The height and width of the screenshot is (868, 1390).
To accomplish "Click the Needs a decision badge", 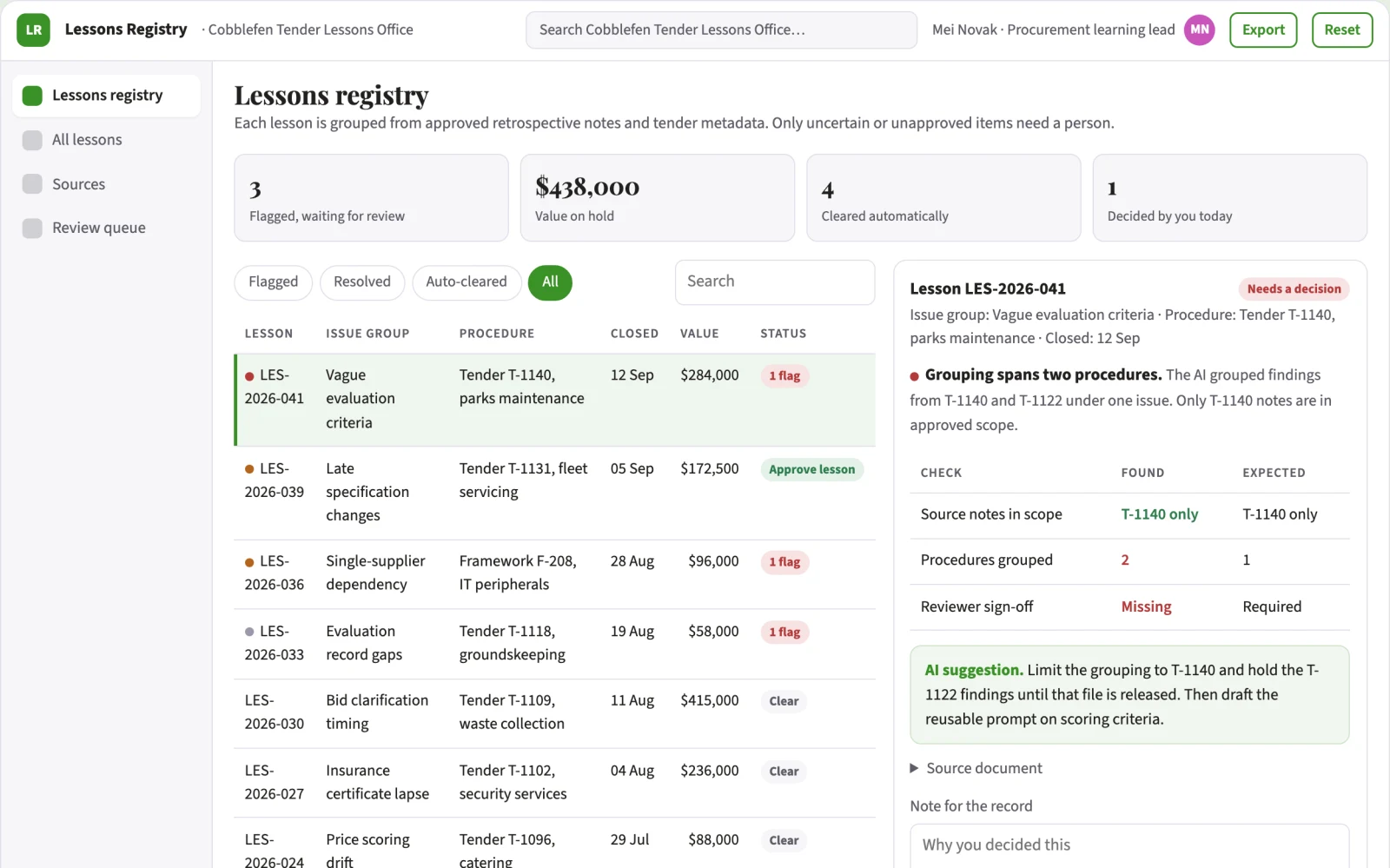I will pyautogui.click(x=1294, y=289).
